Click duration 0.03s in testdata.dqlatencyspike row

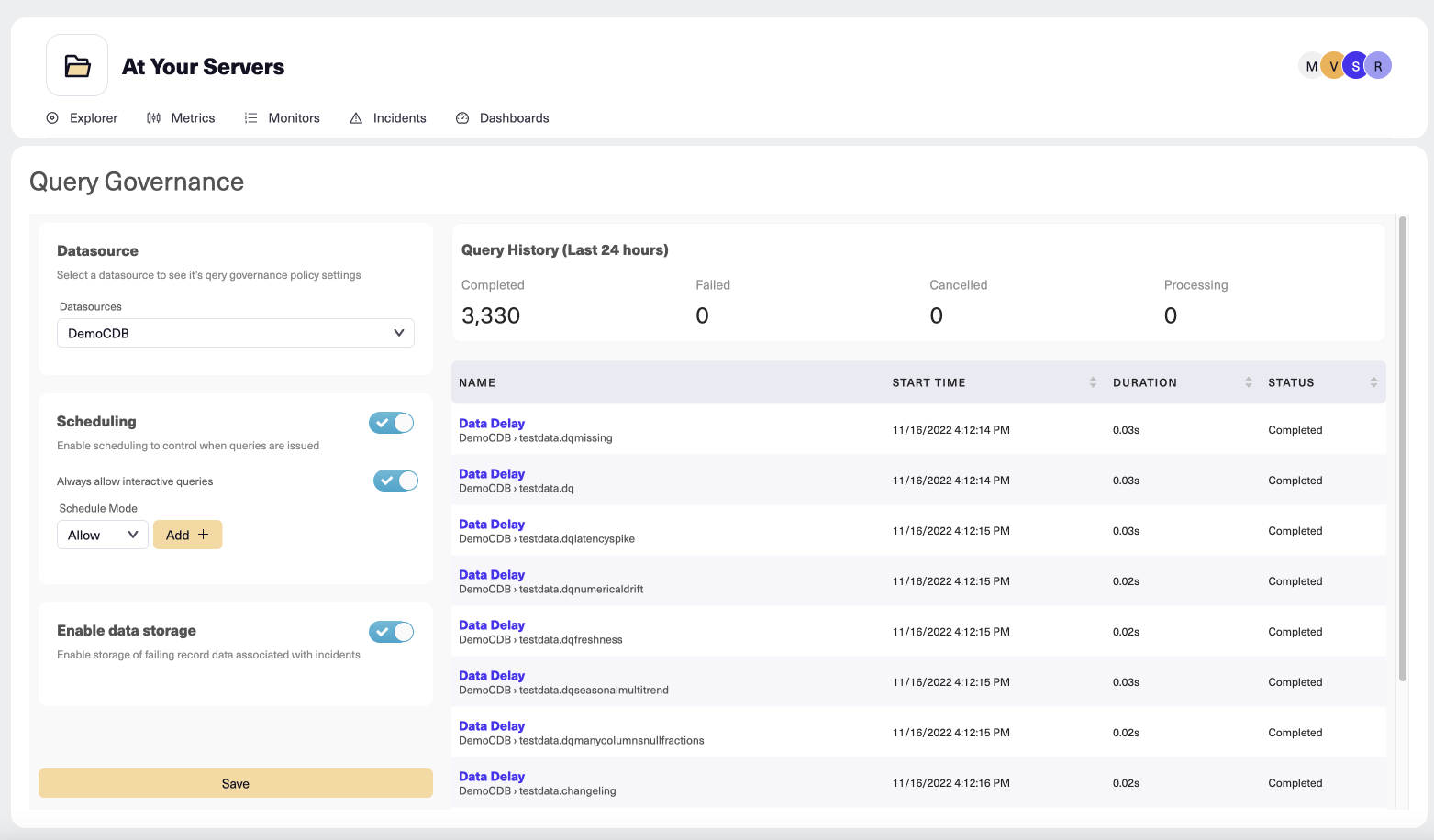[x=1126, y=531]
